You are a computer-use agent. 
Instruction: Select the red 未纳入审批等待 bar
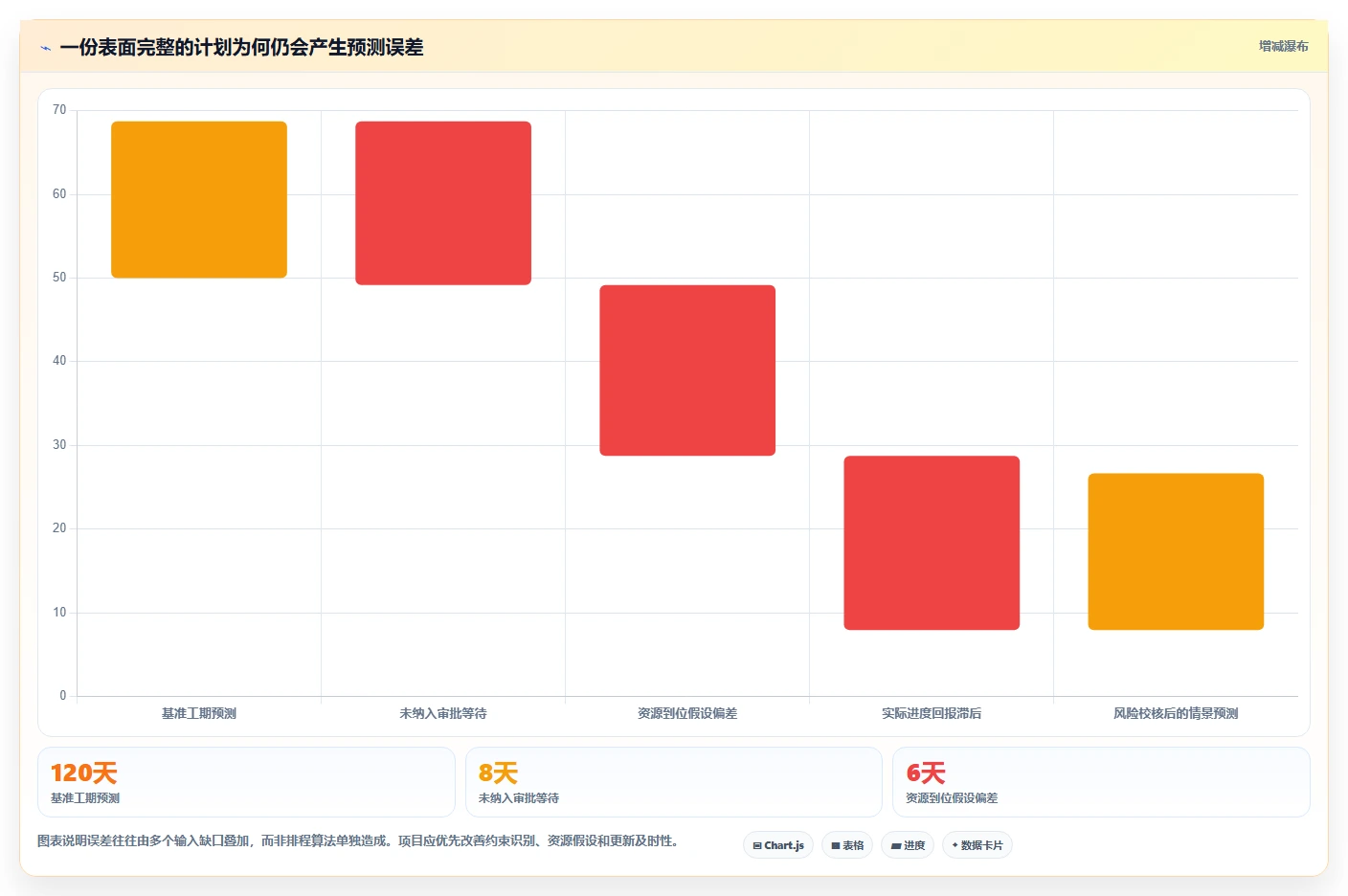pos(443,203)
